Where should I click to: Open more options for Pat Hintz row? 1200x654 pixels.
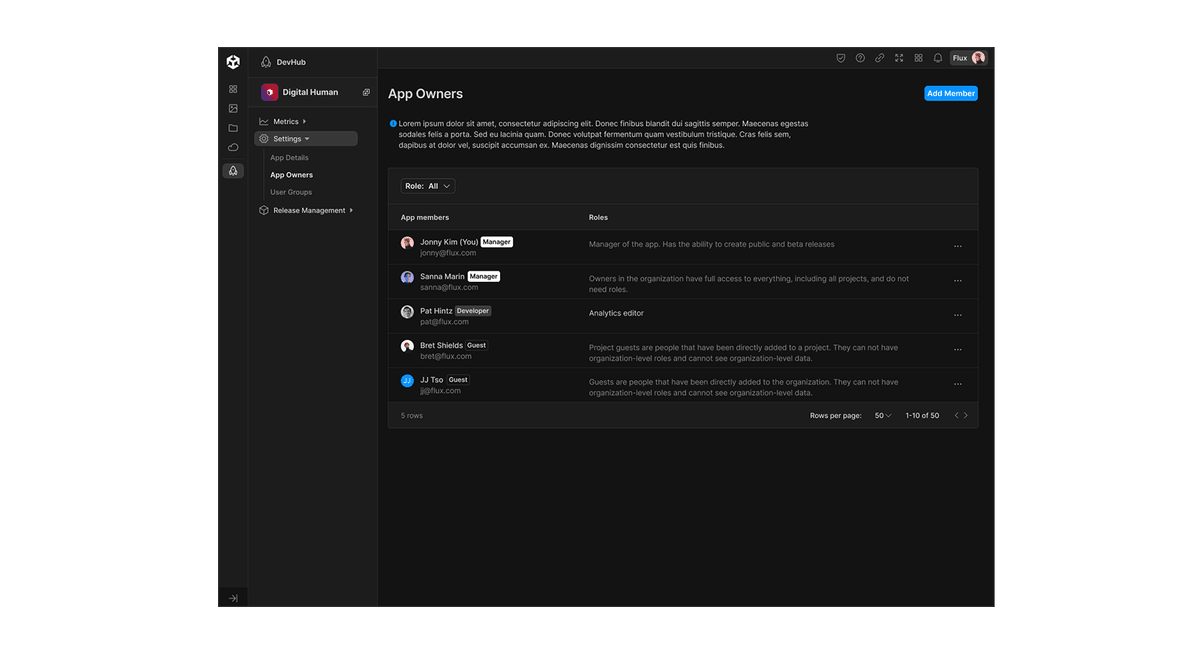tap(957, 315)
